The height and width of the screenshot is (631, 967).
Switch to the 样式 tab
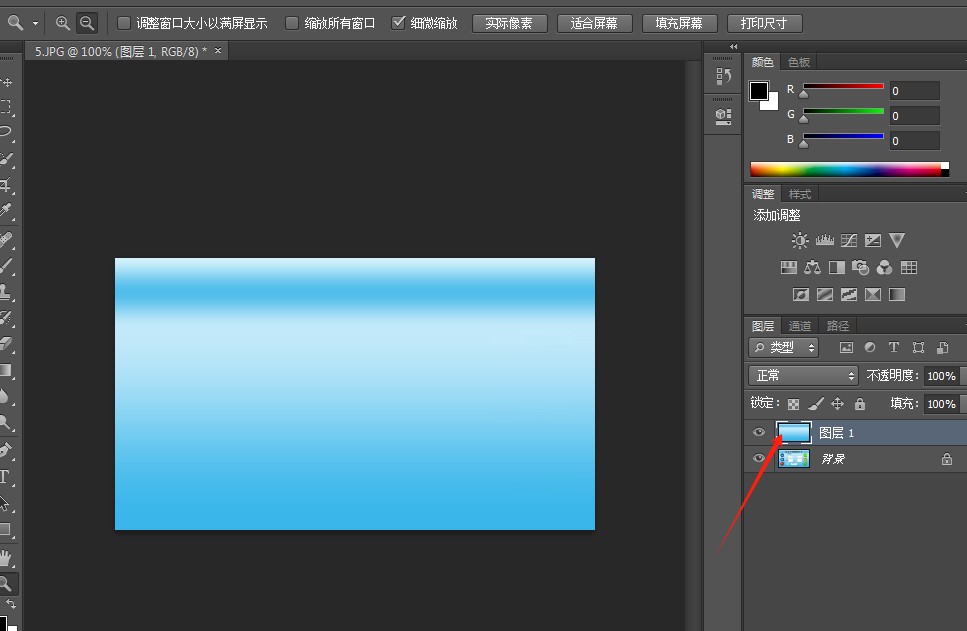[x=800, y=194]
